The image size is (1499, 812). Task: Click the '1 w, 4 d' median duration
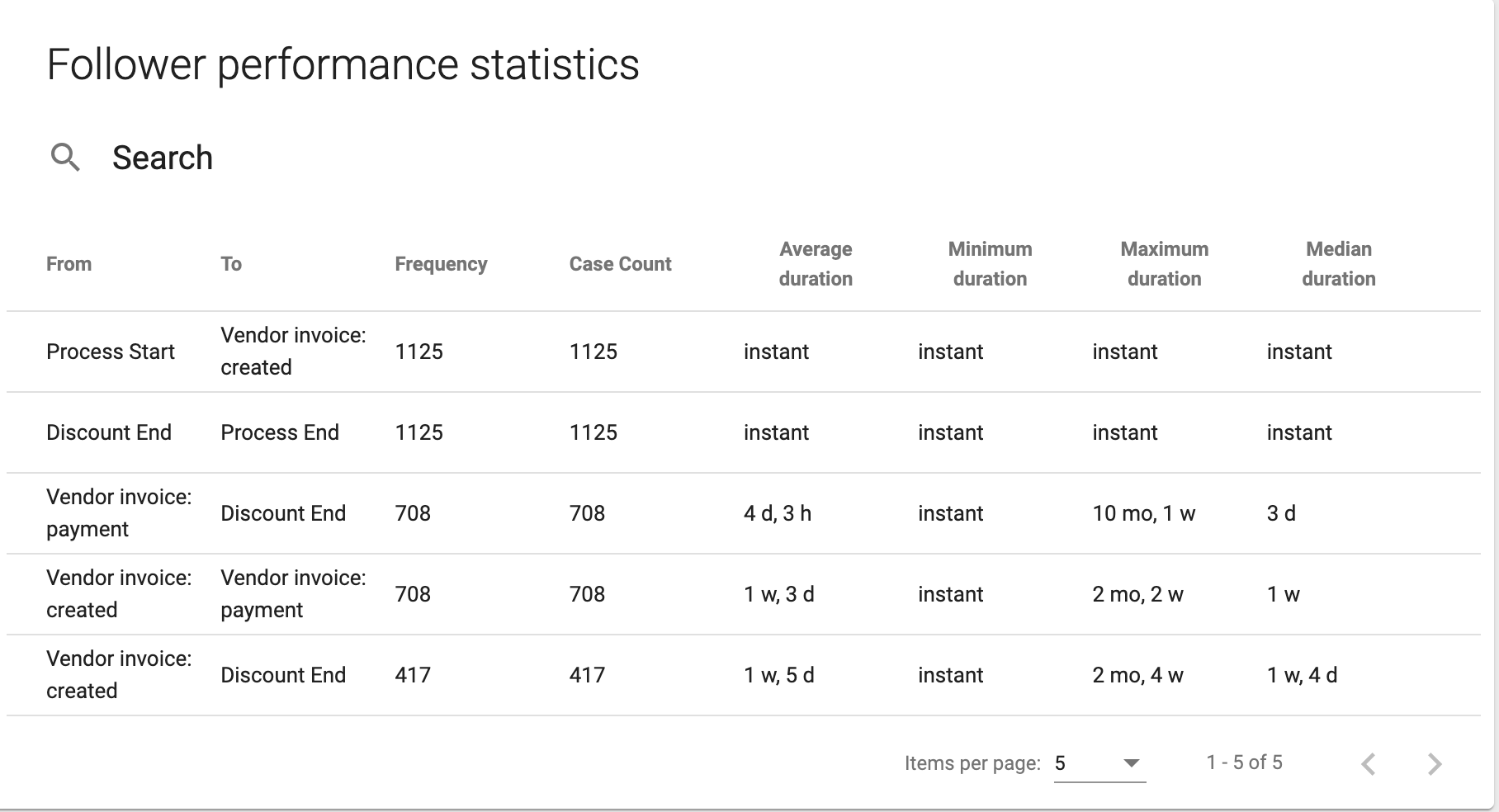[x=1303, y=675]
